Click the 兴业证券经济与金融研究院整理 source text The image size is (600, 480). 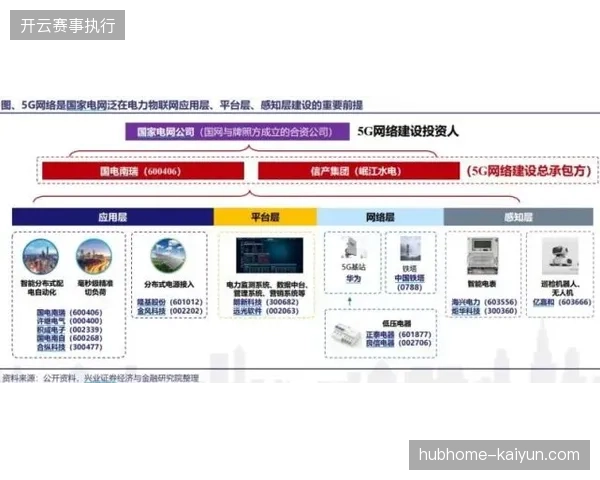[x=141, y=378]
